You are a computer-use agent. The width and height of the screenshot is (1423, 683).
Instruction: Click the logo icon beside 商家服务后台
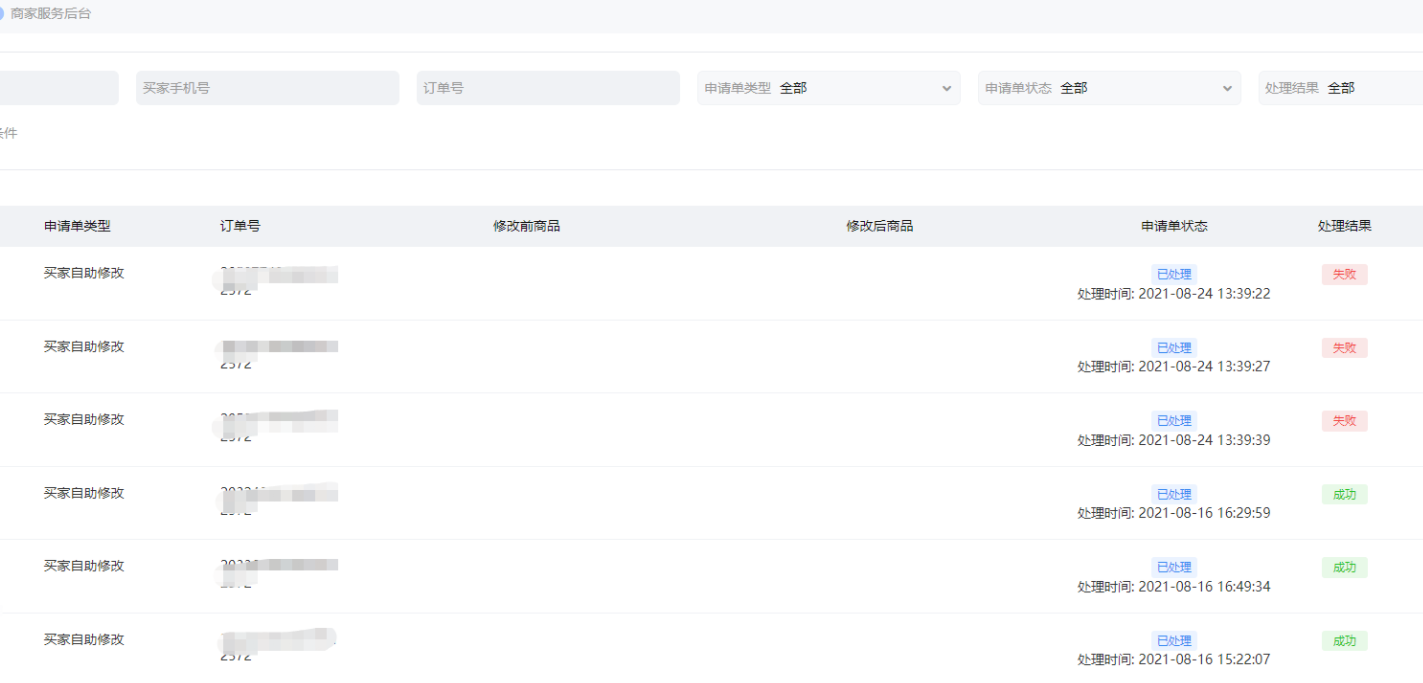[2, 14]
